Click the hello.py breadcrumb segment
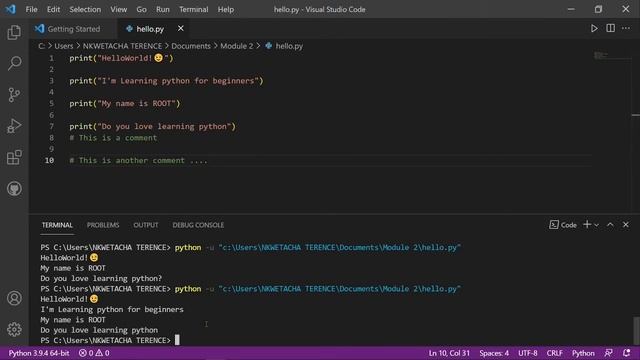 coord(284,46)
